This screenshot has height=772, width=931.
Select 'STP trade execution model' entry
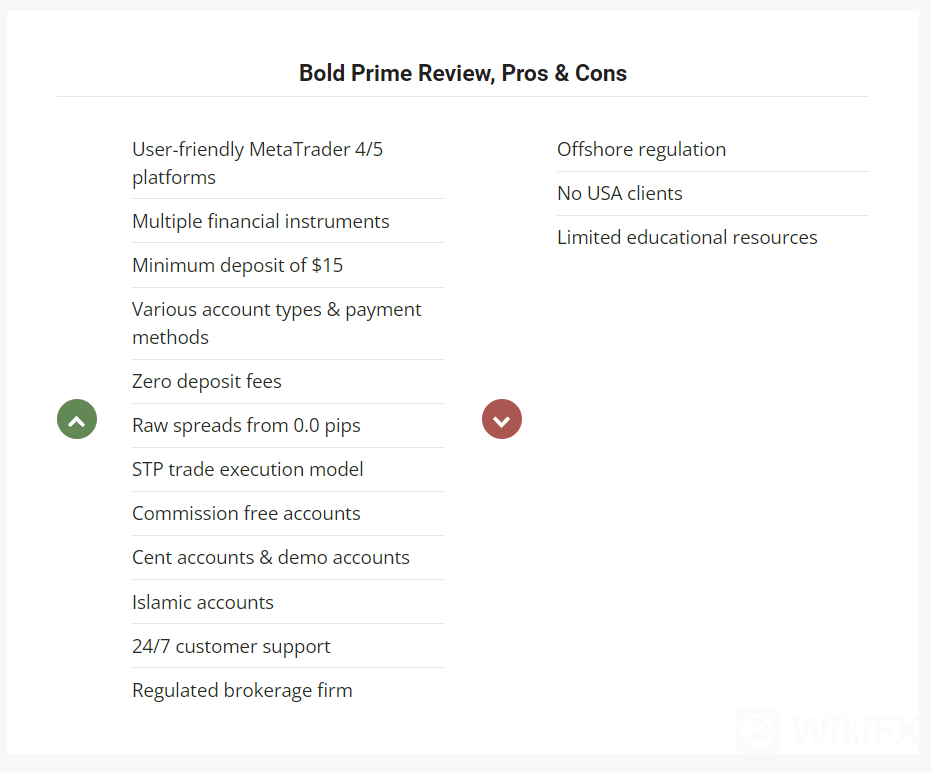tap(248, 469)
